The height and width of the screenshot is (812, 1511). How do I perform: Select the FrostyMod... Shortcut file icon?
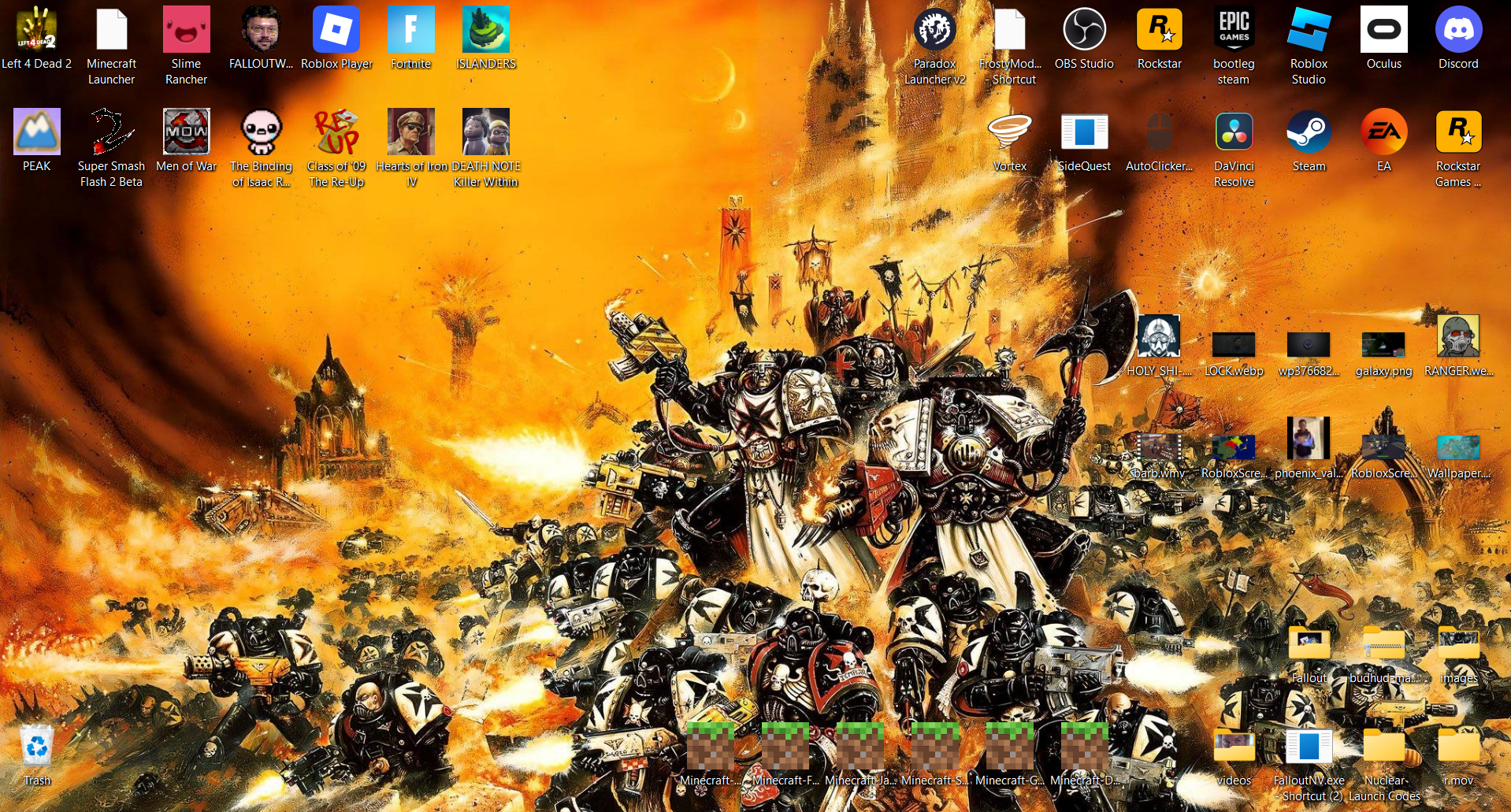click(x=1010, y=30)
